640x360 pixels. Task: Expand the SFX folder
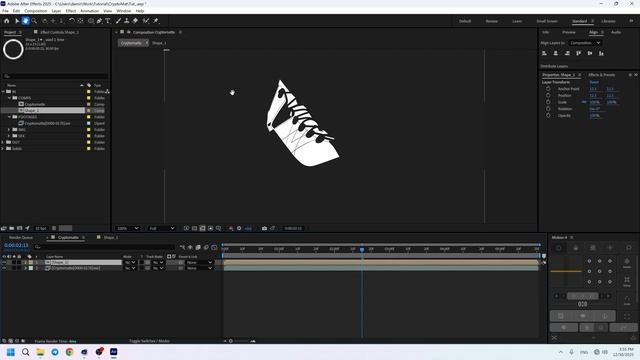(x=9, y=136)
